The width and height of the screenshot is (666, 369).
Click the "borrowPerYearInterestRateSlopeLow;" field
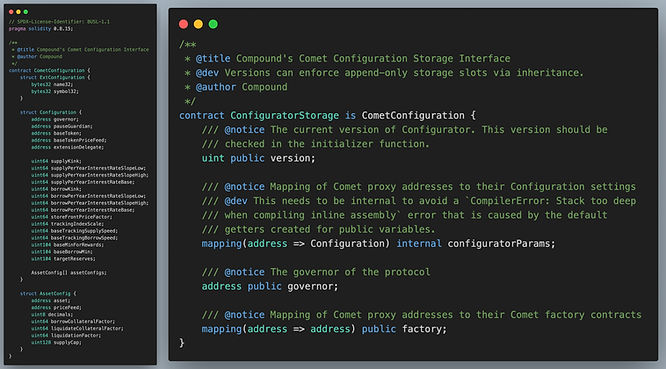(88, 196)
